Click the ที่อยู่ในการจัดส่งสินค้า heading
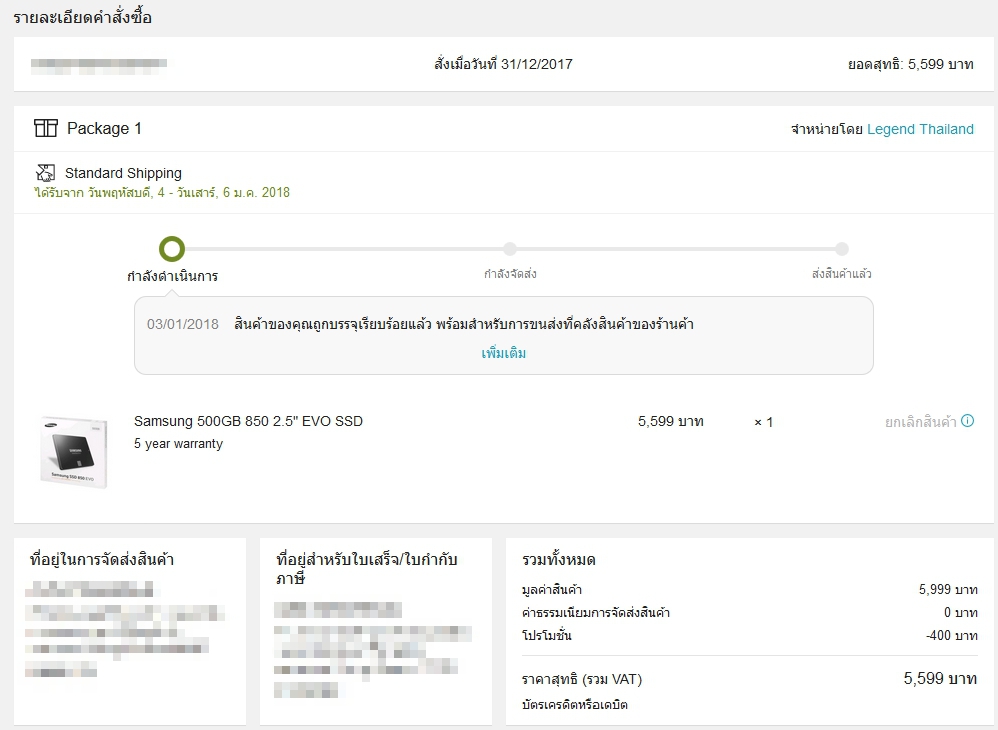 [102, 560]
